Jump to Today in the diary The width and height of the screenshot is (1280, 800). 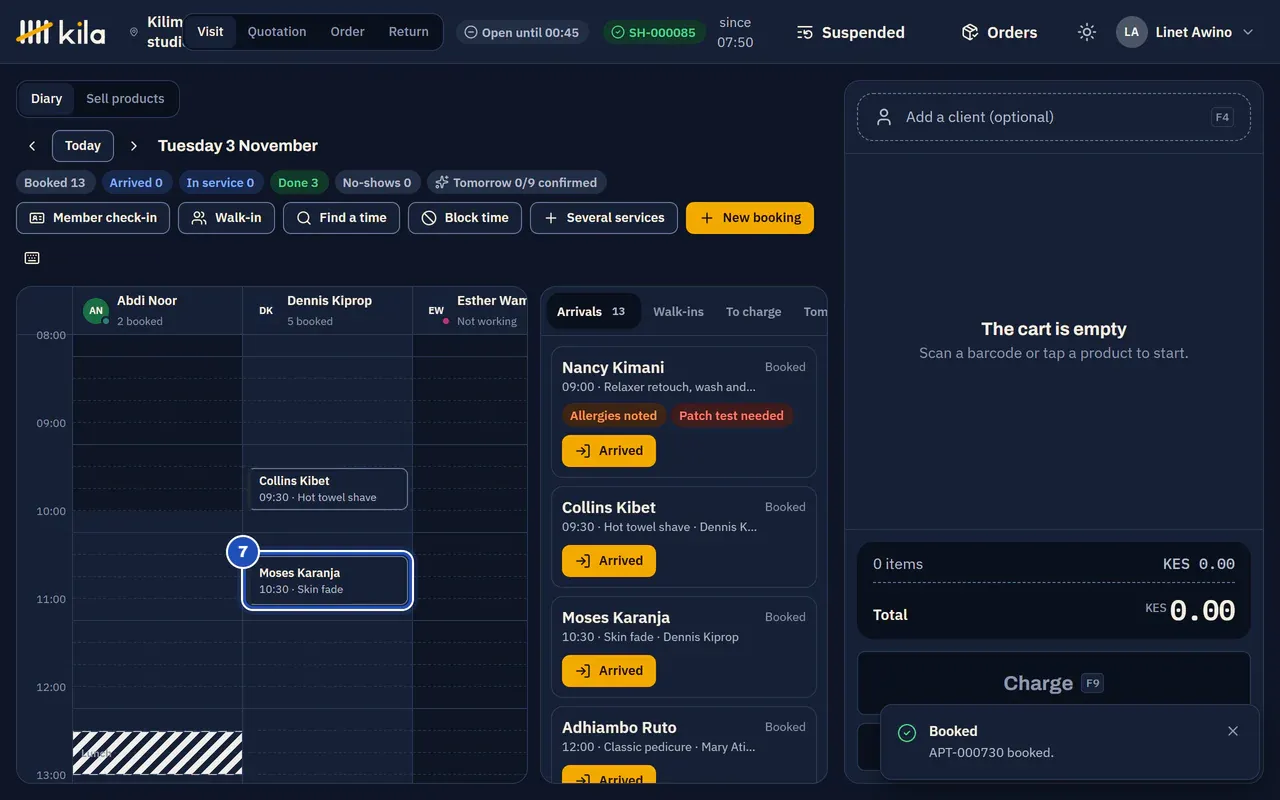[x=83, y=146]
